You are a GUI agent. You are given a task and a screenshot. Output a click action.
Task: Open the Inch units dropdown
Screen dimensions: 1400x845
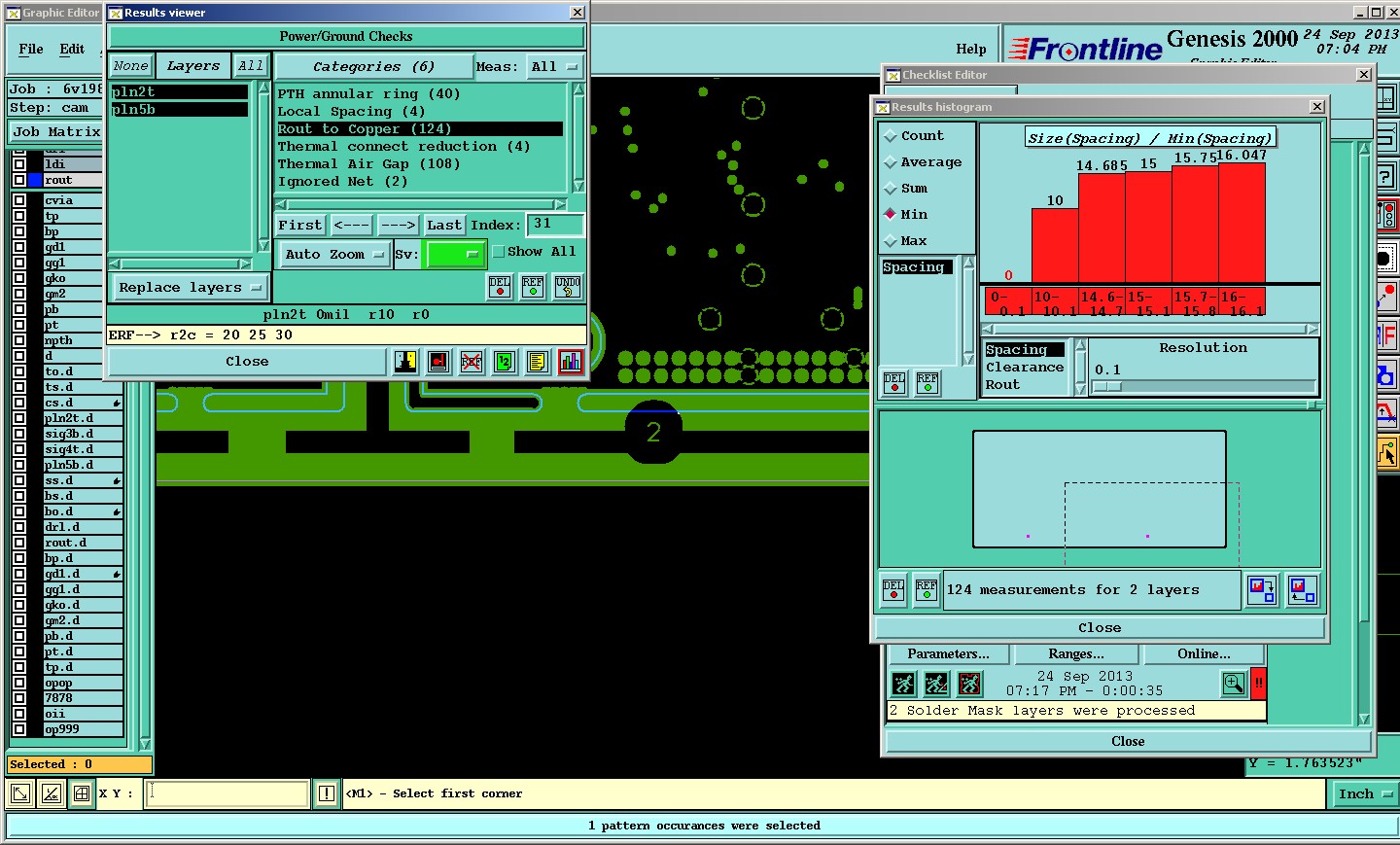coord(1364,793)
